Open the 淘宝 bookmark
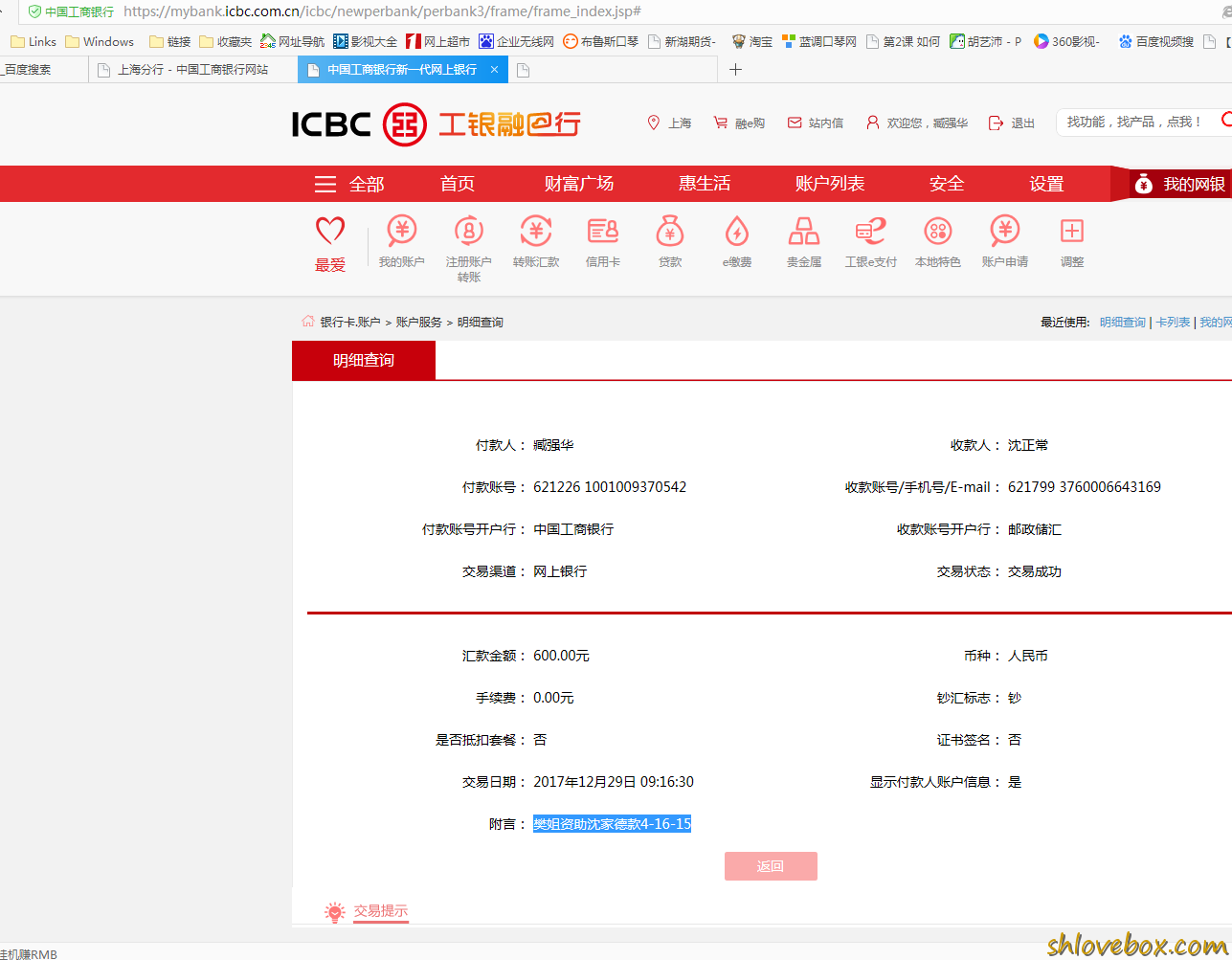Screen dimensions: 1232x960 tap(751, 41)
